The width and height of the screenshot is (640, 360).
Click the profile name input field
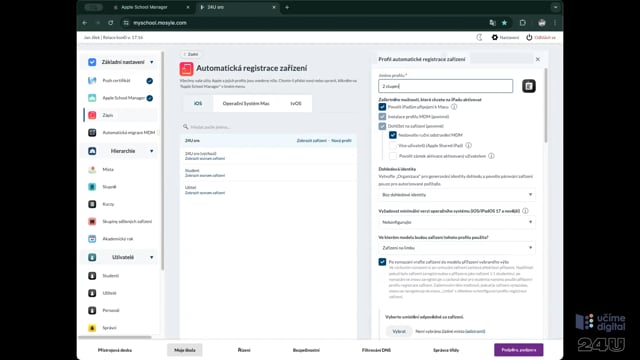(x=445, y=86)
